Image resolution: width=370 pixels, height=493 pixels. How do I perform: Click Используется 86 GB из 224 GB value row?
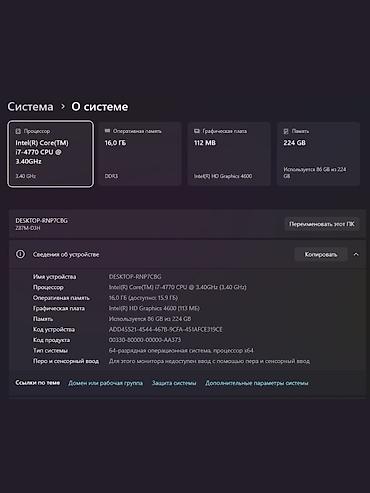point(150,319)
